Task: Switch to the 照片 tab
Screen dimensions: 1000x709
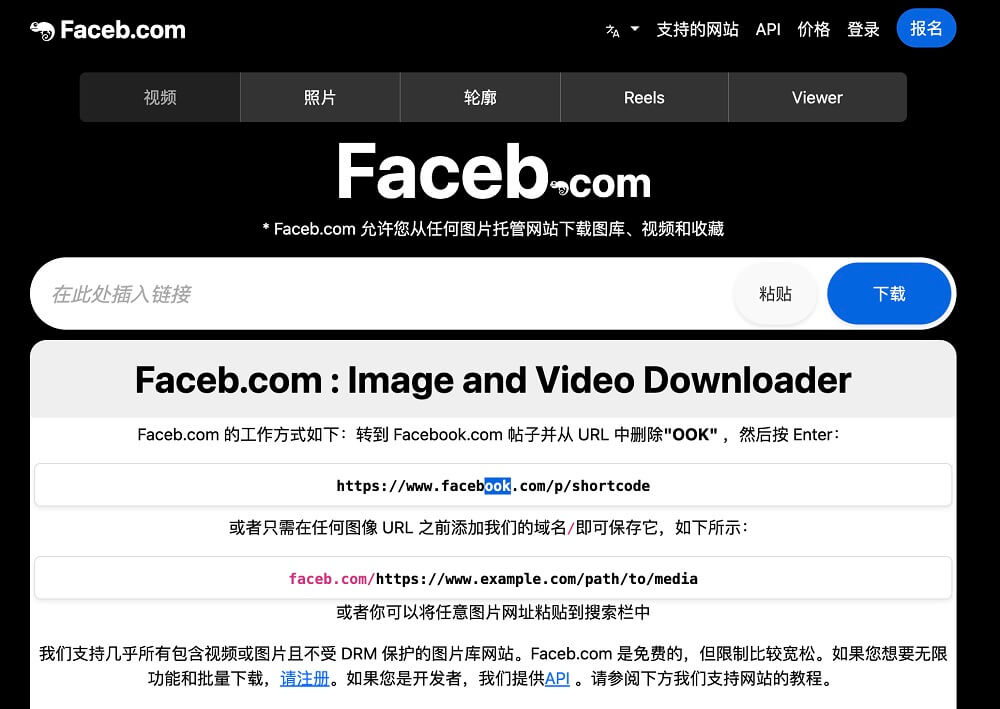Action: [x=320, y=97]
